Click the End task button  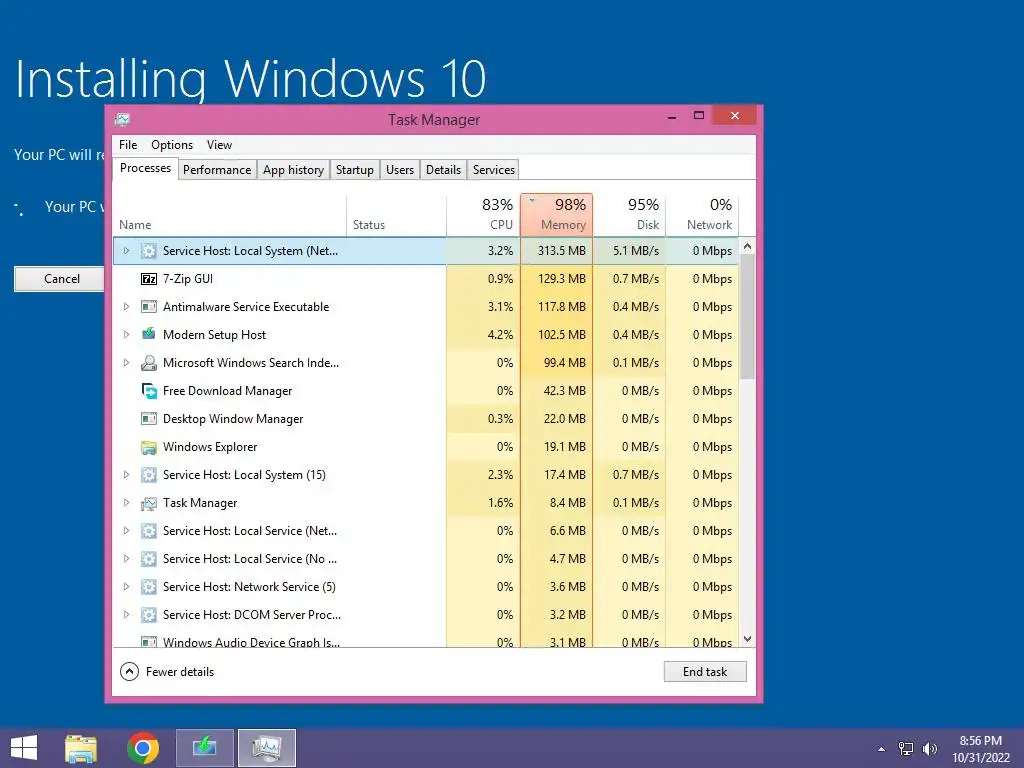pos(705,671)
